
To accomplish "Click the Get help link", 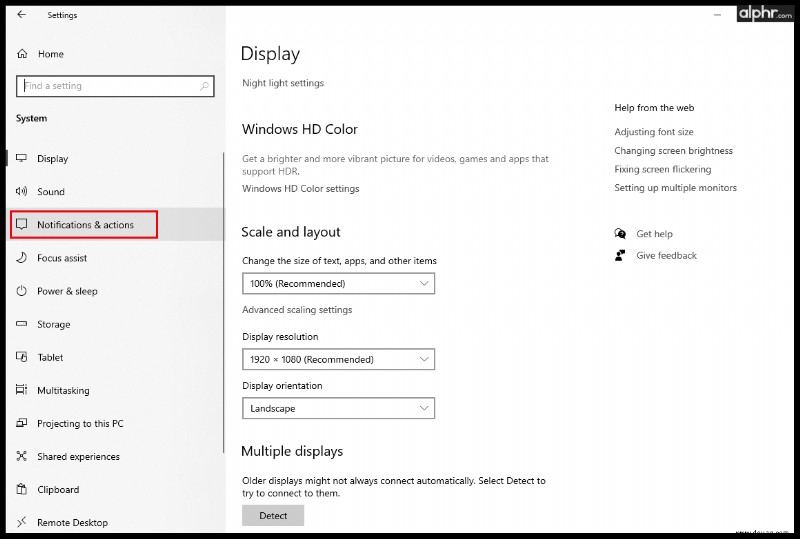I will [x=654, y=234].
